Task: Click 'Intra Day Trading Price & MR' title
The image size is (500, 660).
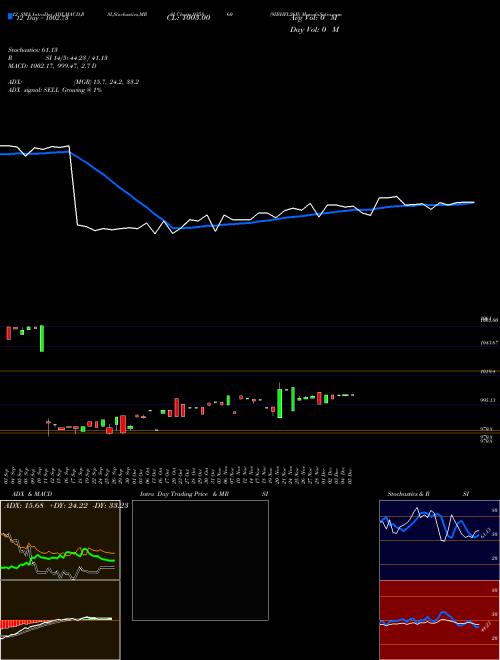Action: [184, 494]
